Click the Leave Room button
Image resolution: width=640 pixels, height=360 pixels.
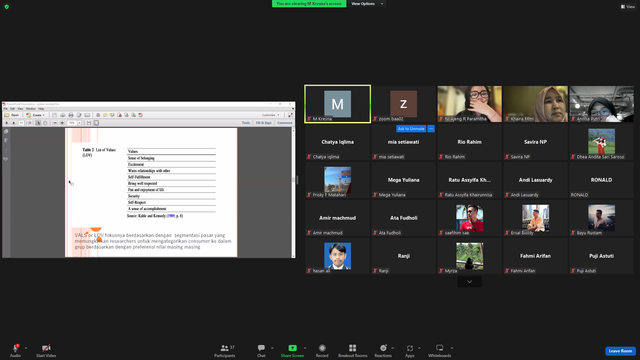point(620,351)
